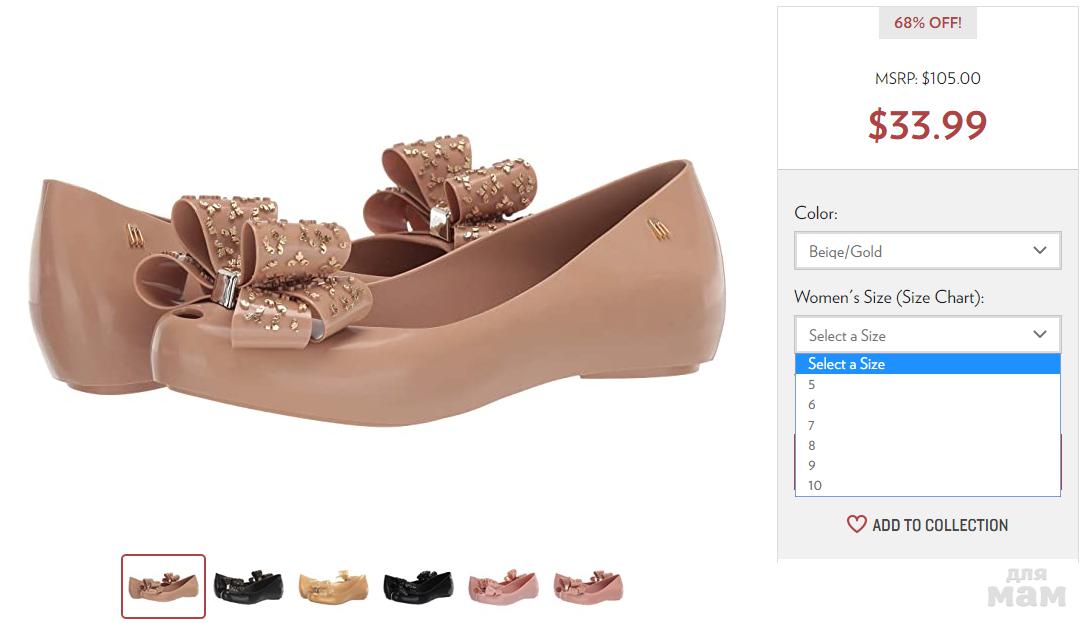Select size 7 in the size list
1083x623 pixels.
click(x=812, y=425)
